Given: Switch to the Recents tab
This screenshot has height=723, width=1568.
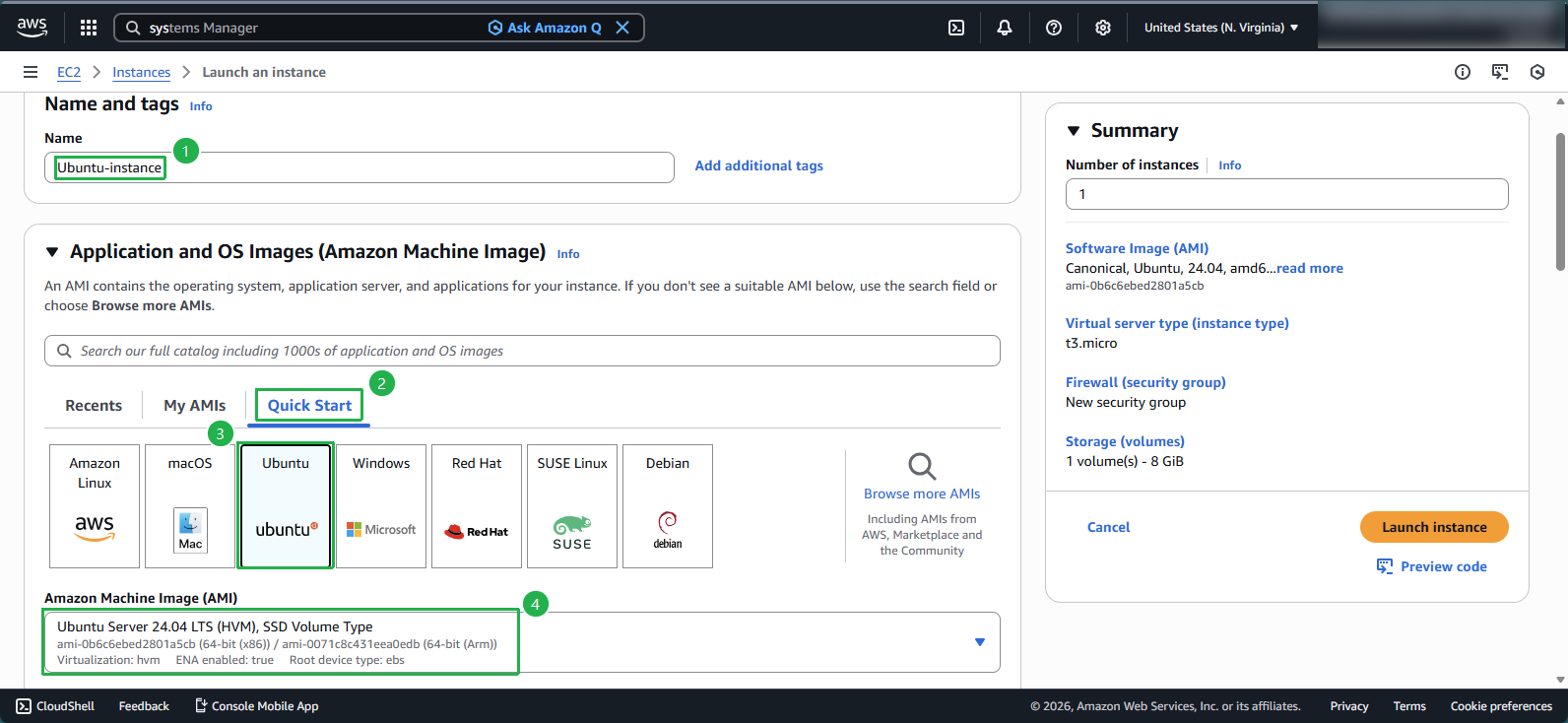Looking at the screenshot, I should (x=94, y=405).
